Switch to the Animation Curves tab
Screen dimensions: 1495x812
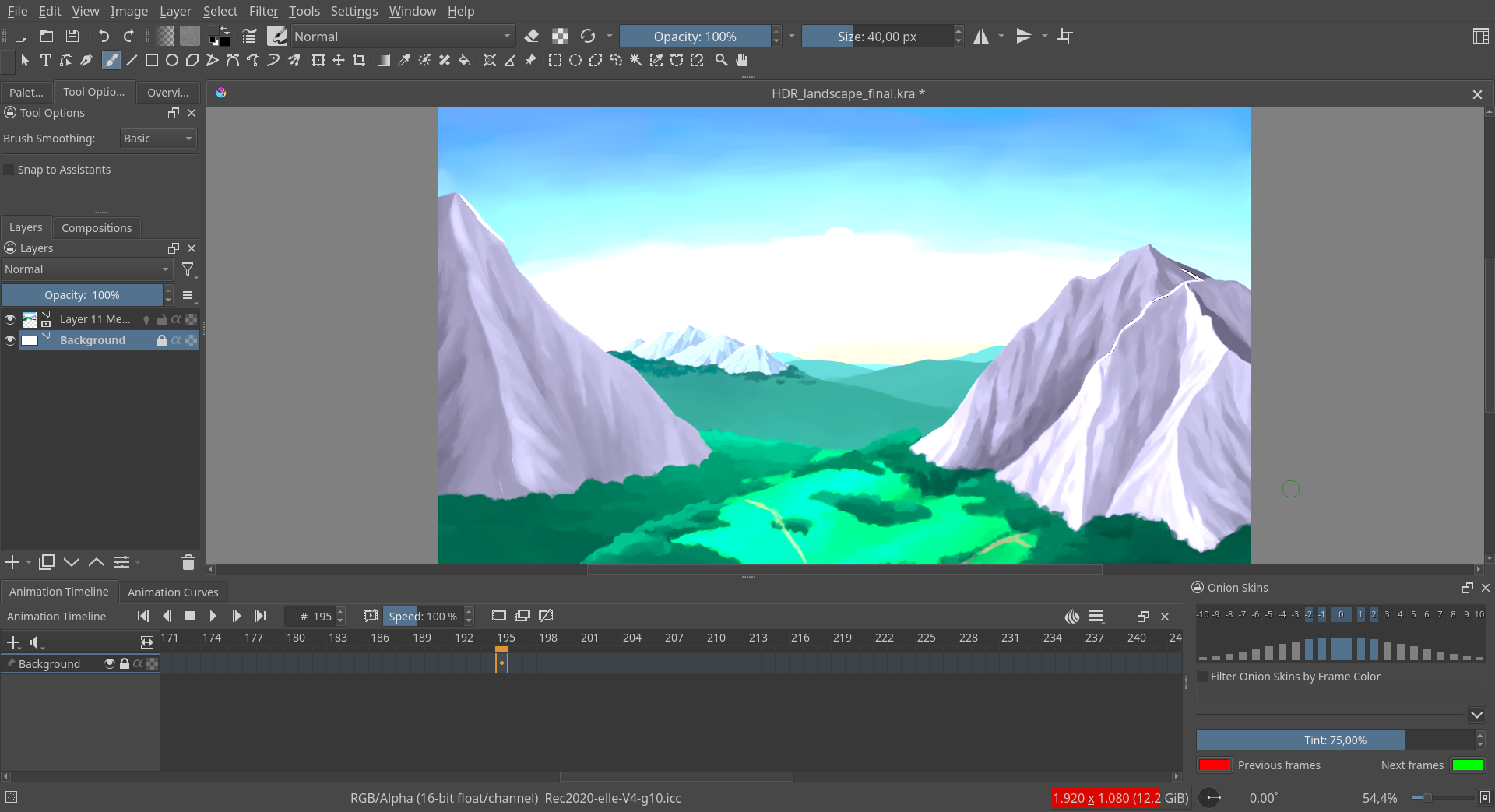pyautogui.click(x=173, y=592)
